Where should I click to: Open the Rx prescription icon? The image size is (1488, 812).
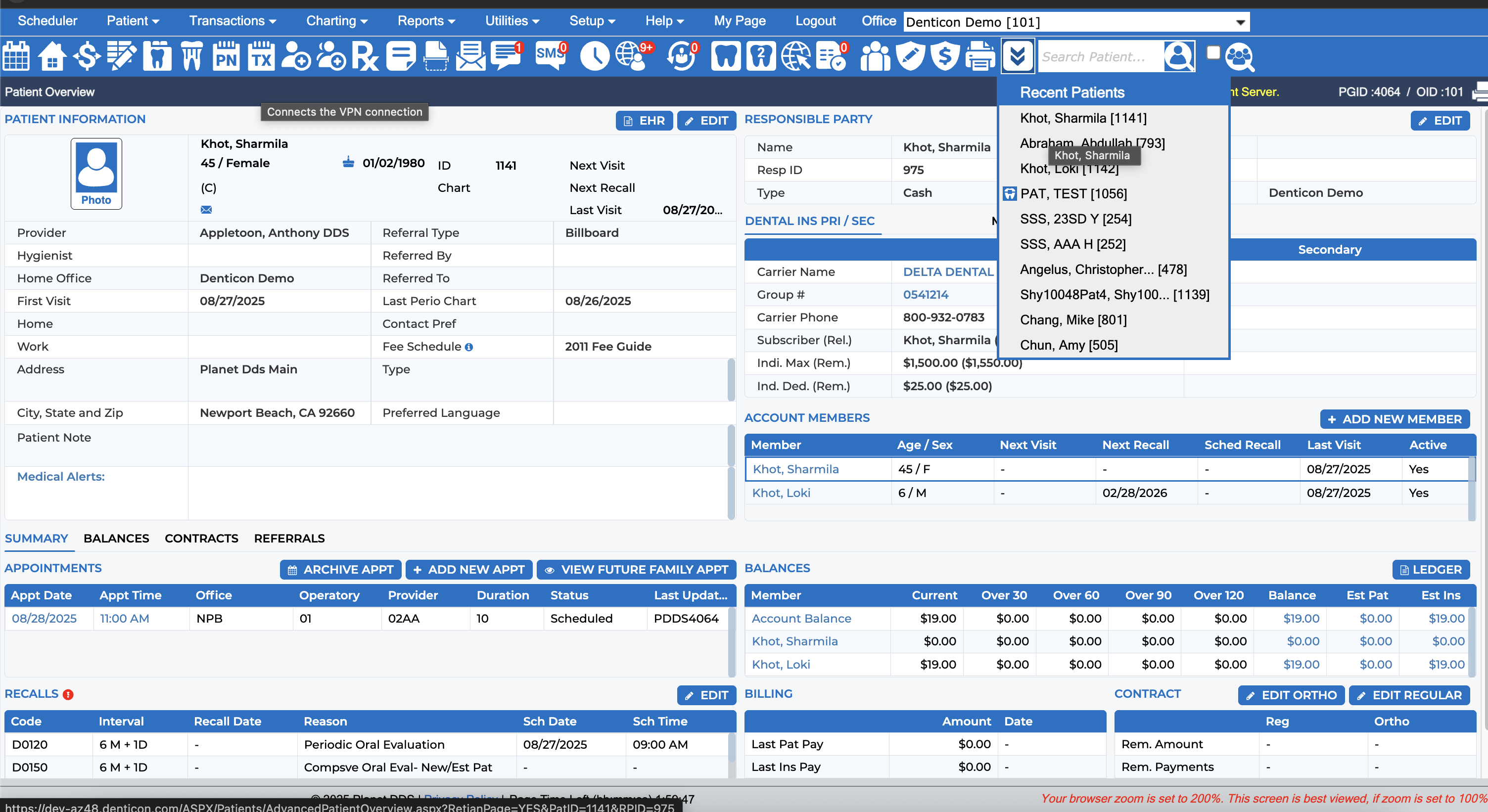pos(366,56)
